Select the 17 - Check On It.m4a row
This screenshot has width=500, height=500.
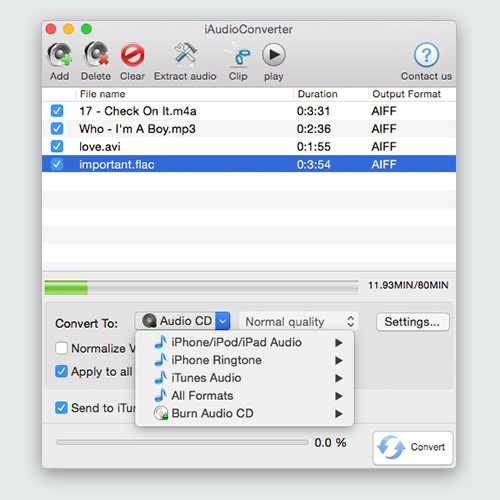click(x=249, y=111)
